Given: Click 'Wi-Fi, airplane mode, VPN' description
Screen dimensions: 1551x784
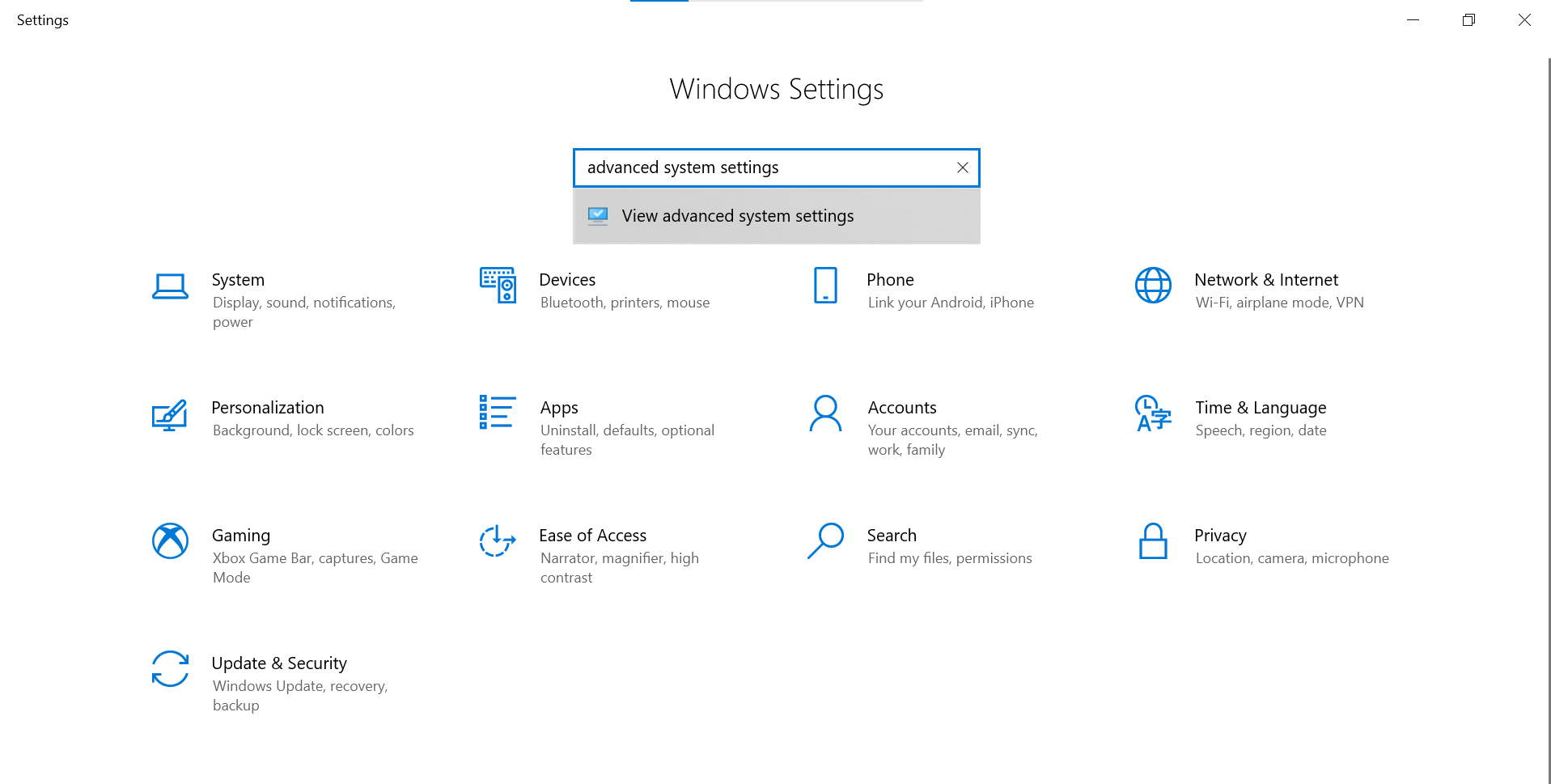Looking at the screenshot, I should (x=1280, y=303).
